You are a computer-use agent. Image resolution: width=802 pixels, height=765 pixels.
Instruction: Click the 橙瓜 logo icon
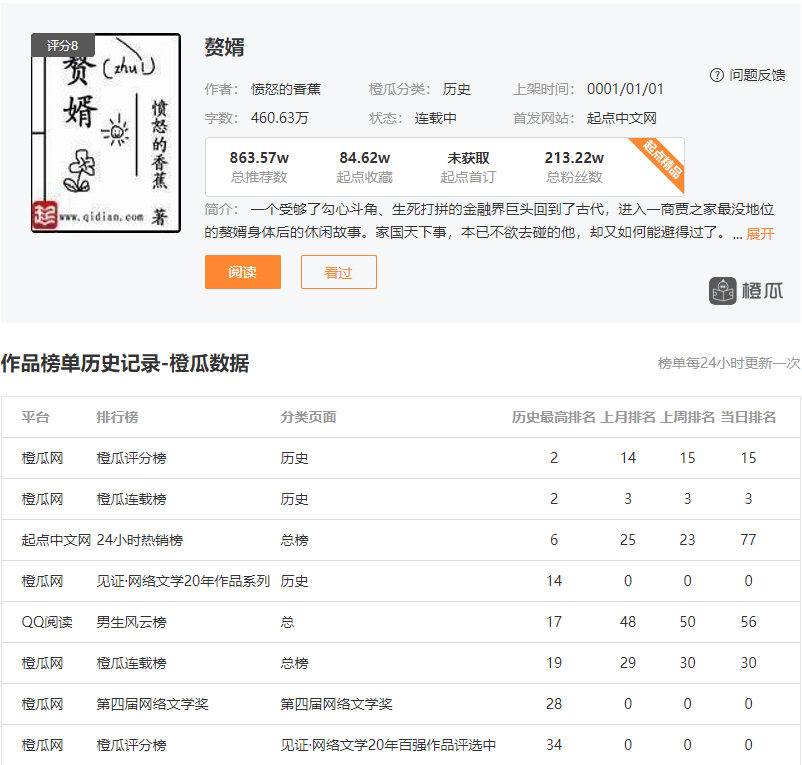(722, 291)
